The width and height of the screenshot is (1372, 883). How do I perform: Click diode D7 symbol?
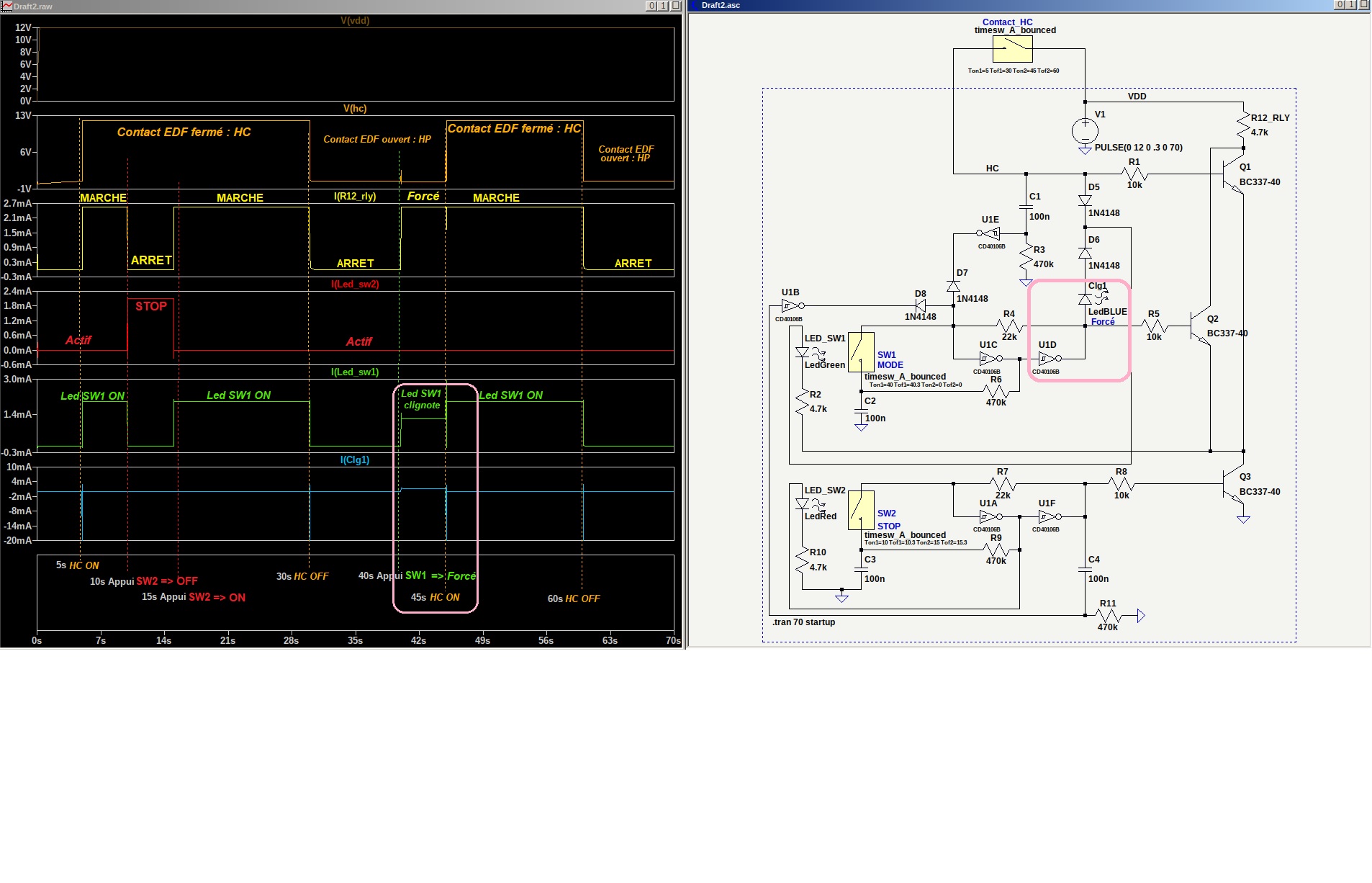tap(953, 286)
